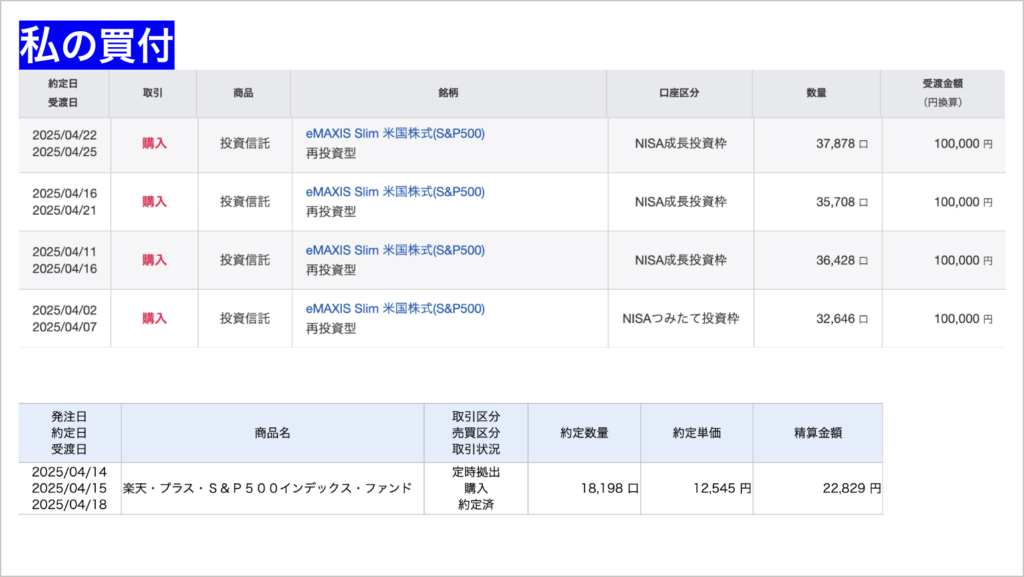Click the 精算金額 column header
Screen dimensions: 1024x577
click(x=818, y=433)
